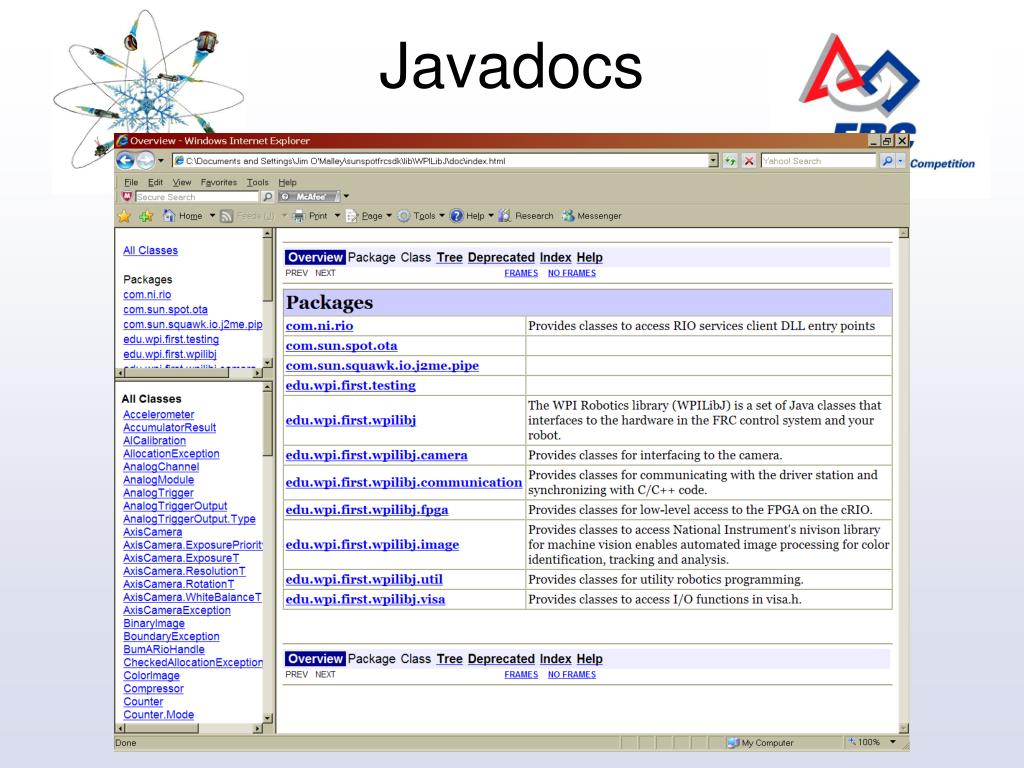This screenshot has width=1024, height=768.
Task: Click the McAfee toolbar button
Action: coord(310,197)
